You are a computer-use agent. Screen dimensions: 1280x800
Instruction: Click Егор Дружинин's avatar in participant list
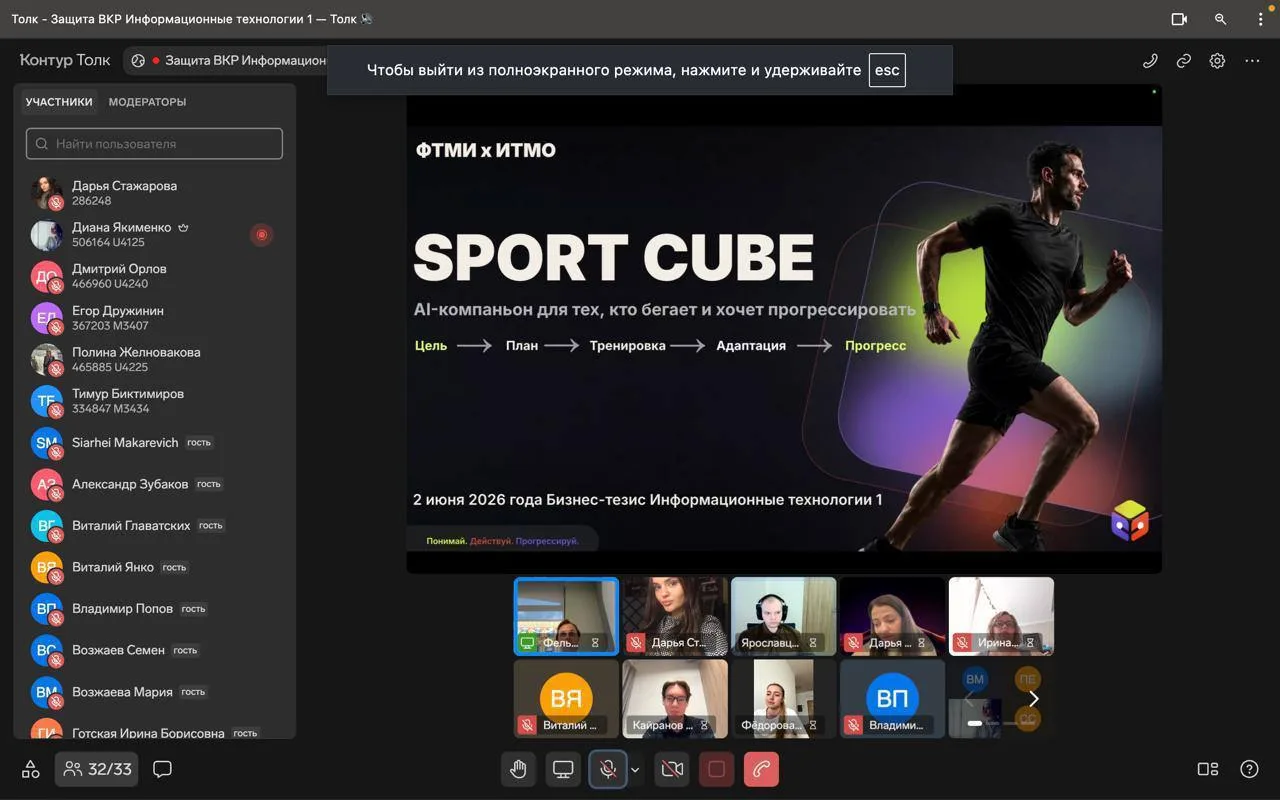coord(46,318)
